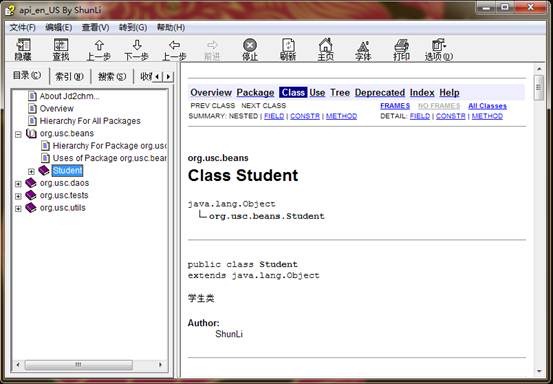Collapse the org.usc.beans tree node
Viewport: 553px width, 384px height.
pos(18,134)
